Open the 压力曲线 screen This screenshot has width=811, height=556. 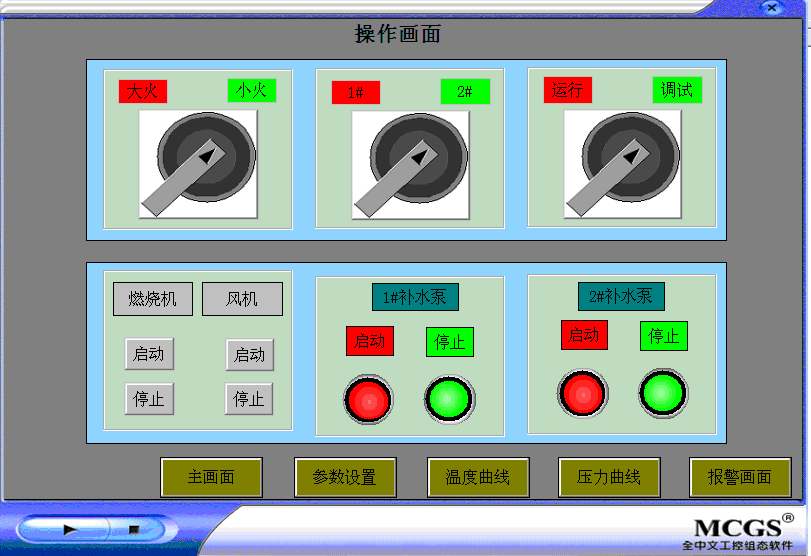(x=609, y=477)
